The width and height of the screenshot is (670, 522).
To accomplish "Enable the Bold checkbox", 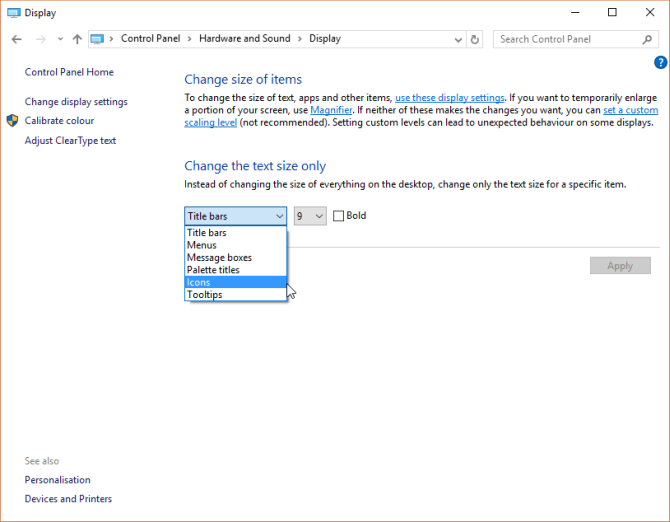I will tap(338, 216).
